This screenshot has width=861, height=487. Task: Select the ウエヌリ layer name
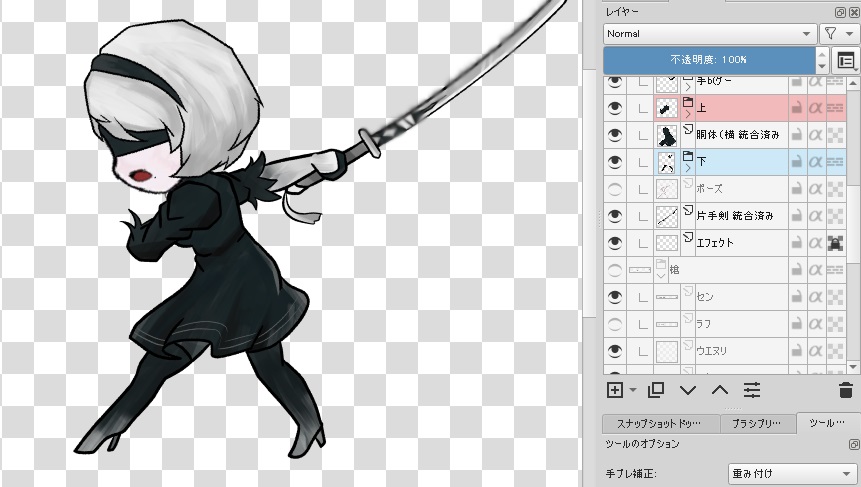(712, 351)
